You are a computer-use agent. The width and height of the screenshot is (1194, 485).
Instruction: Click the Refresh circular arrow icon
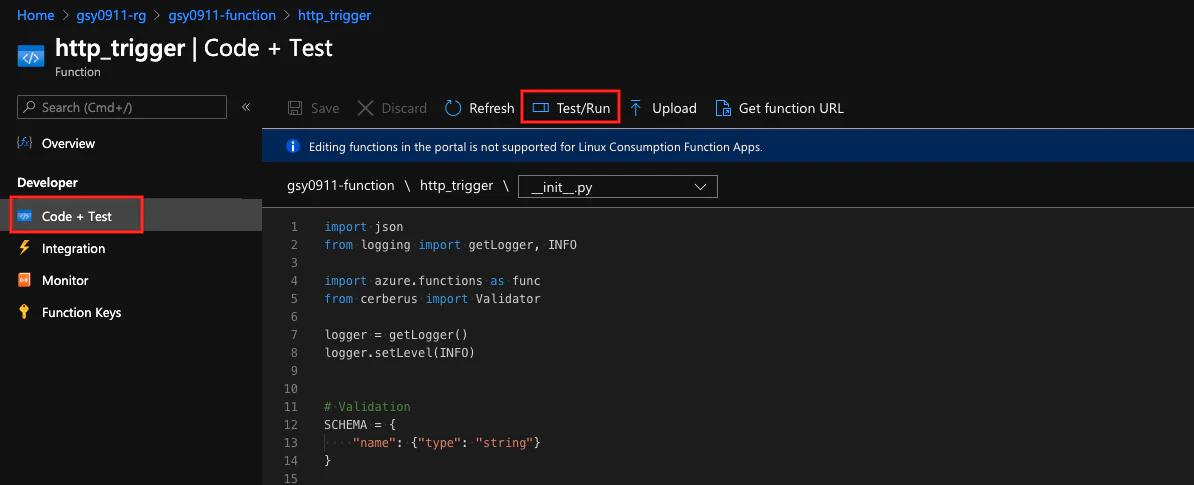(453, 108)
